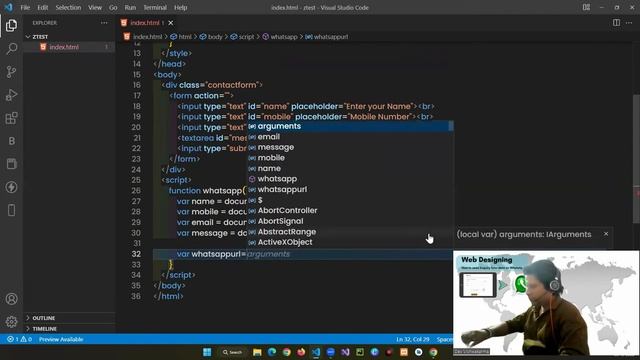The height and width of the screenshot is (360, 640).
Task: Click the script breadcrumb segment
Action: pyautogui.click(x=242, y=37)
